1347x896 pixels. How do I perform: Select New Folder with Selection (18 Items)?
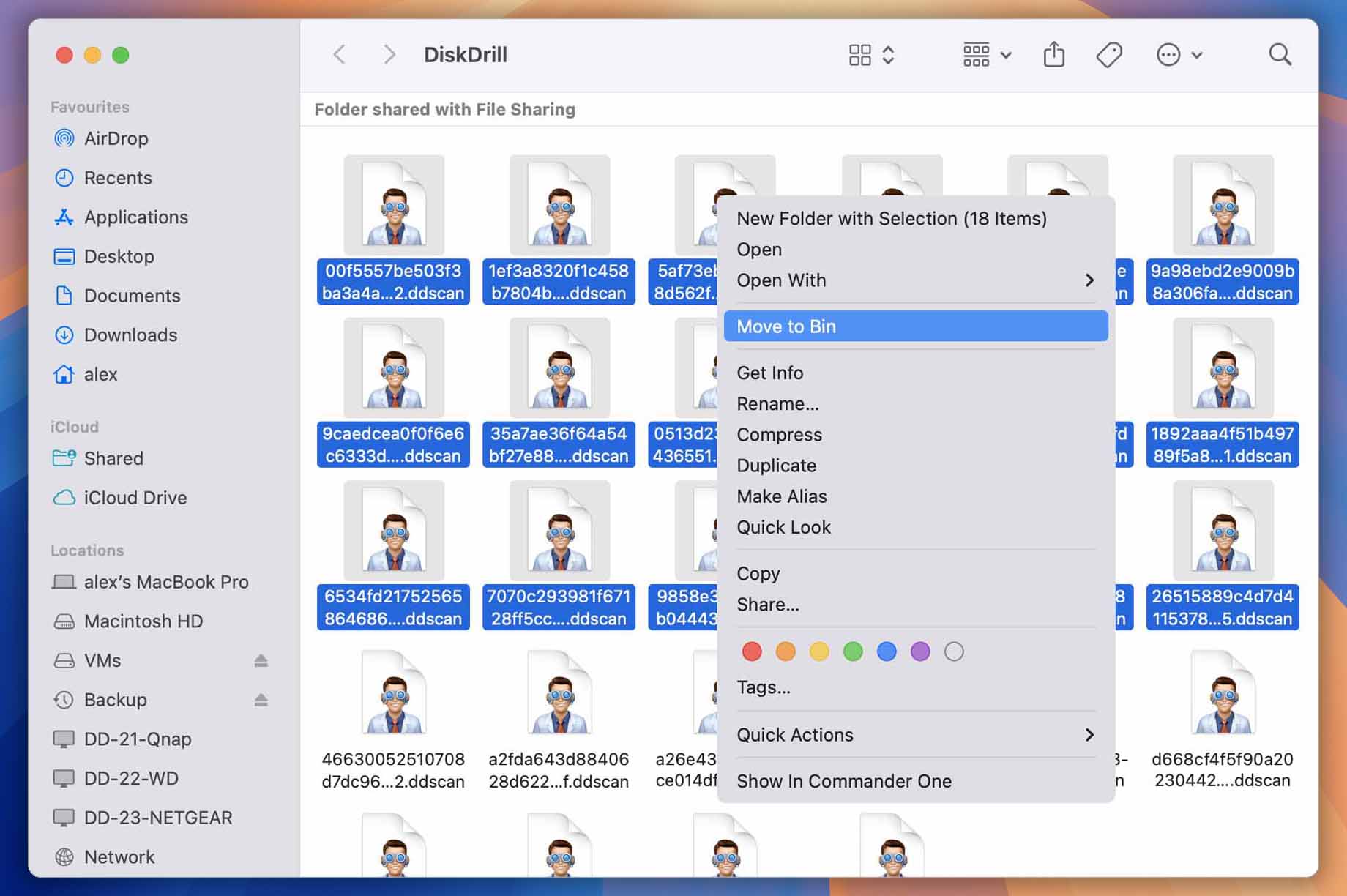click(915, 219)
